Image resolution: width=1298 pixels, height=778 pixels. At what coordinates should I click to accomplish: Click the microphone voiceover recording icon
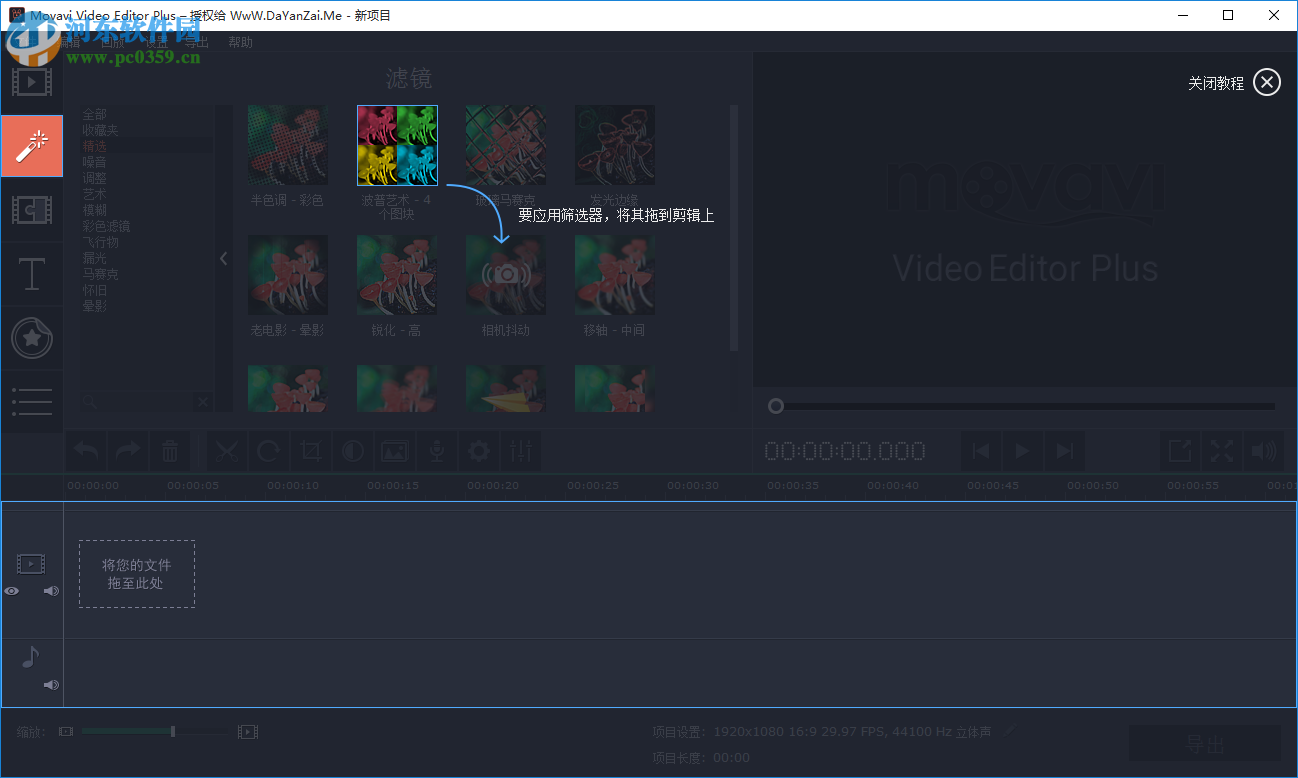pos(436,451)
